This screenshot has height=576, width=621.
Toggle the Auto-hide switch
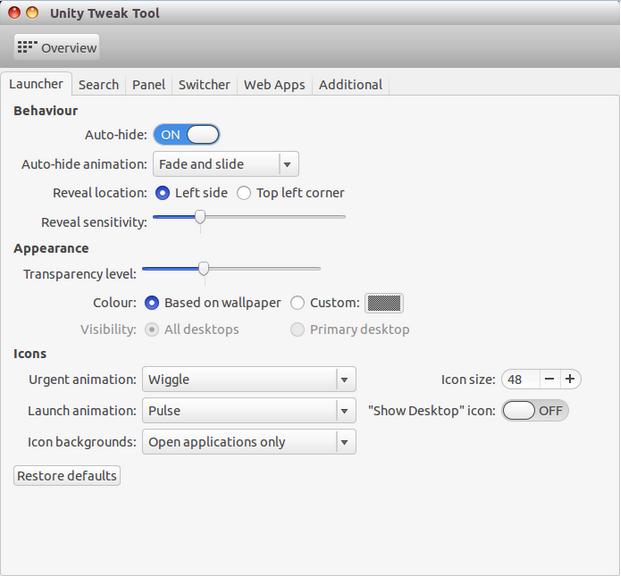click(x=186, y=134)
